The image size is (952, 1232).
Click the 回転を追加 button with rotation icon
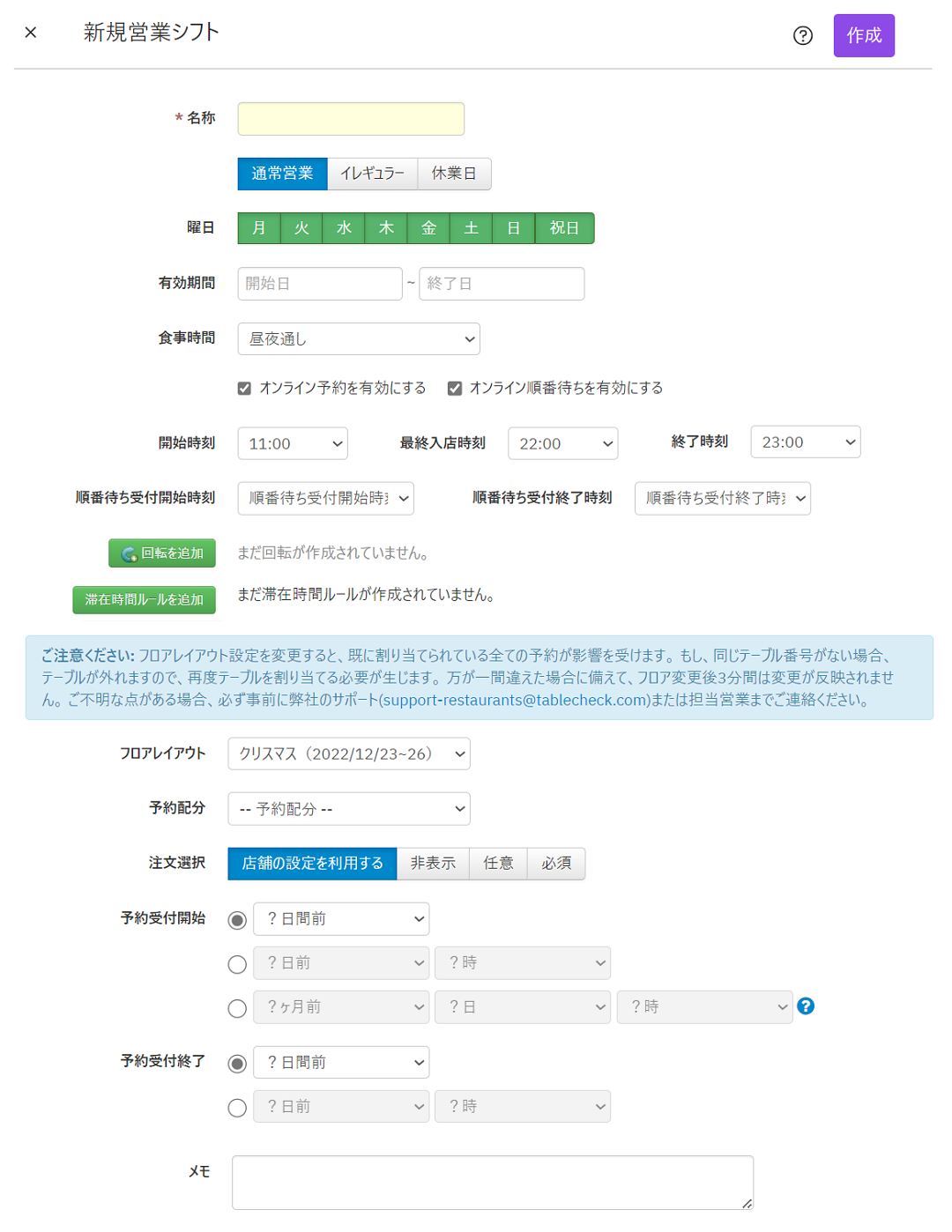162,553
